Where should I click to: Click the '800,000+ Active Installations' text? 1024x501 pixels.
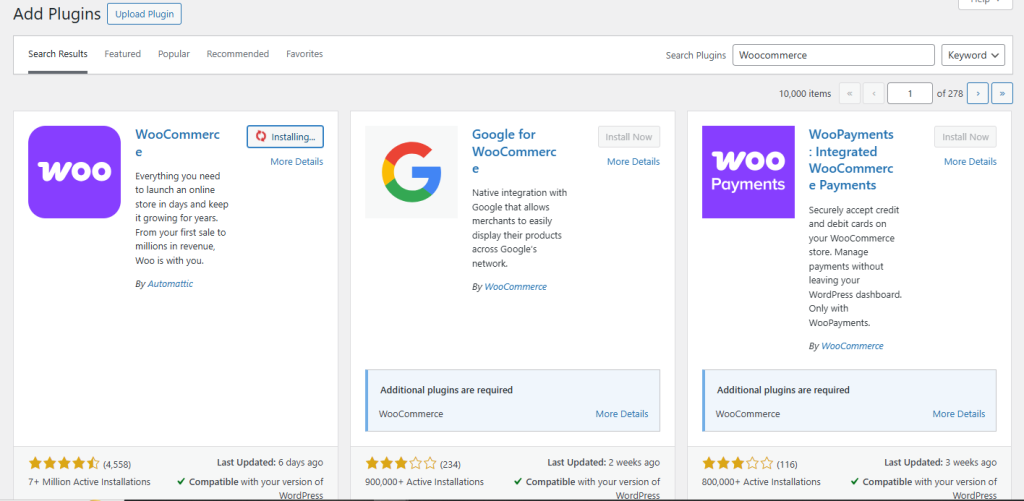(761, 482)
